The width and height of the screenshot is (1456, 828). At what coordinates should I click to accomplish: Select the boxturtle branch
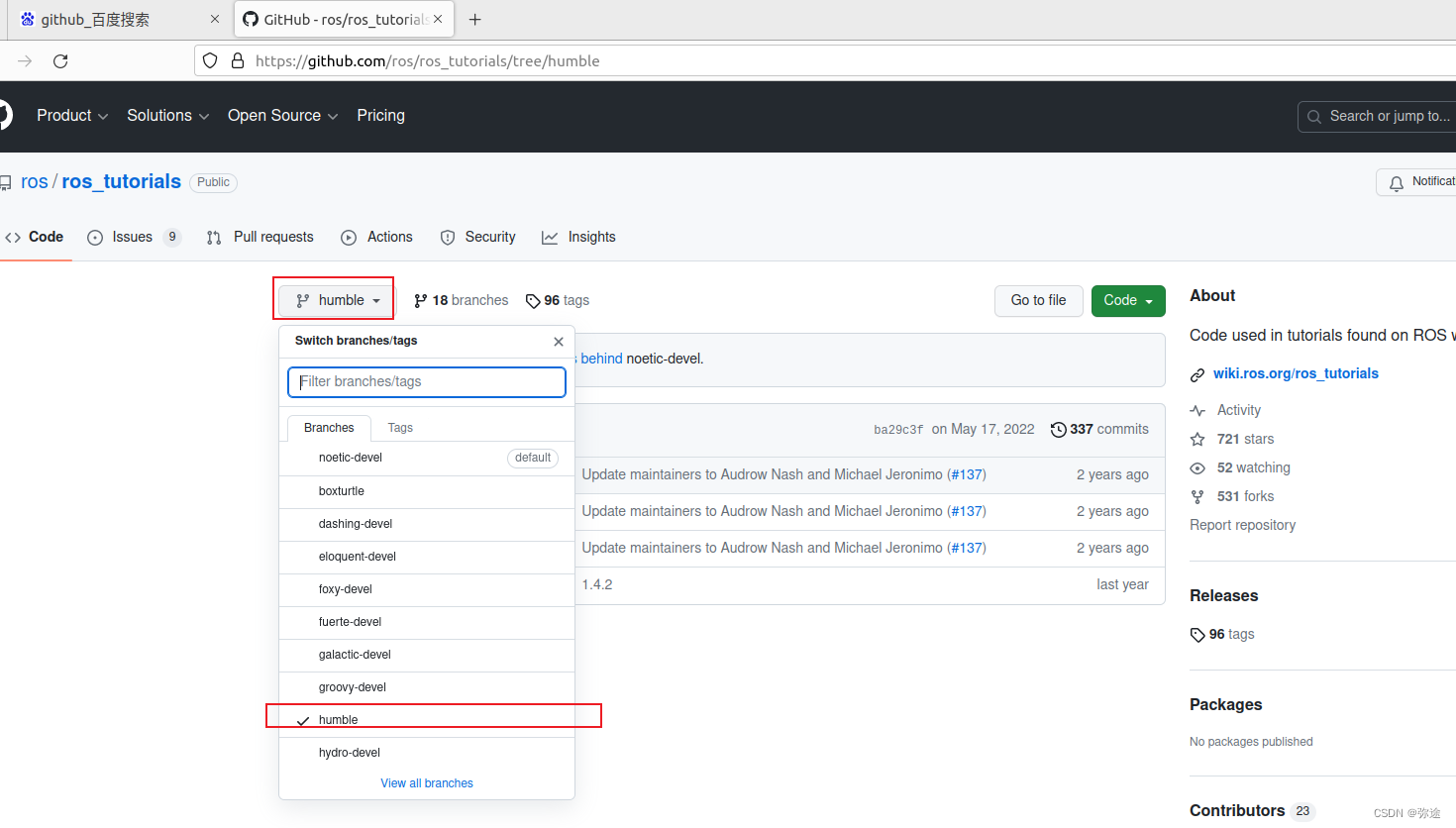(427, 491)
